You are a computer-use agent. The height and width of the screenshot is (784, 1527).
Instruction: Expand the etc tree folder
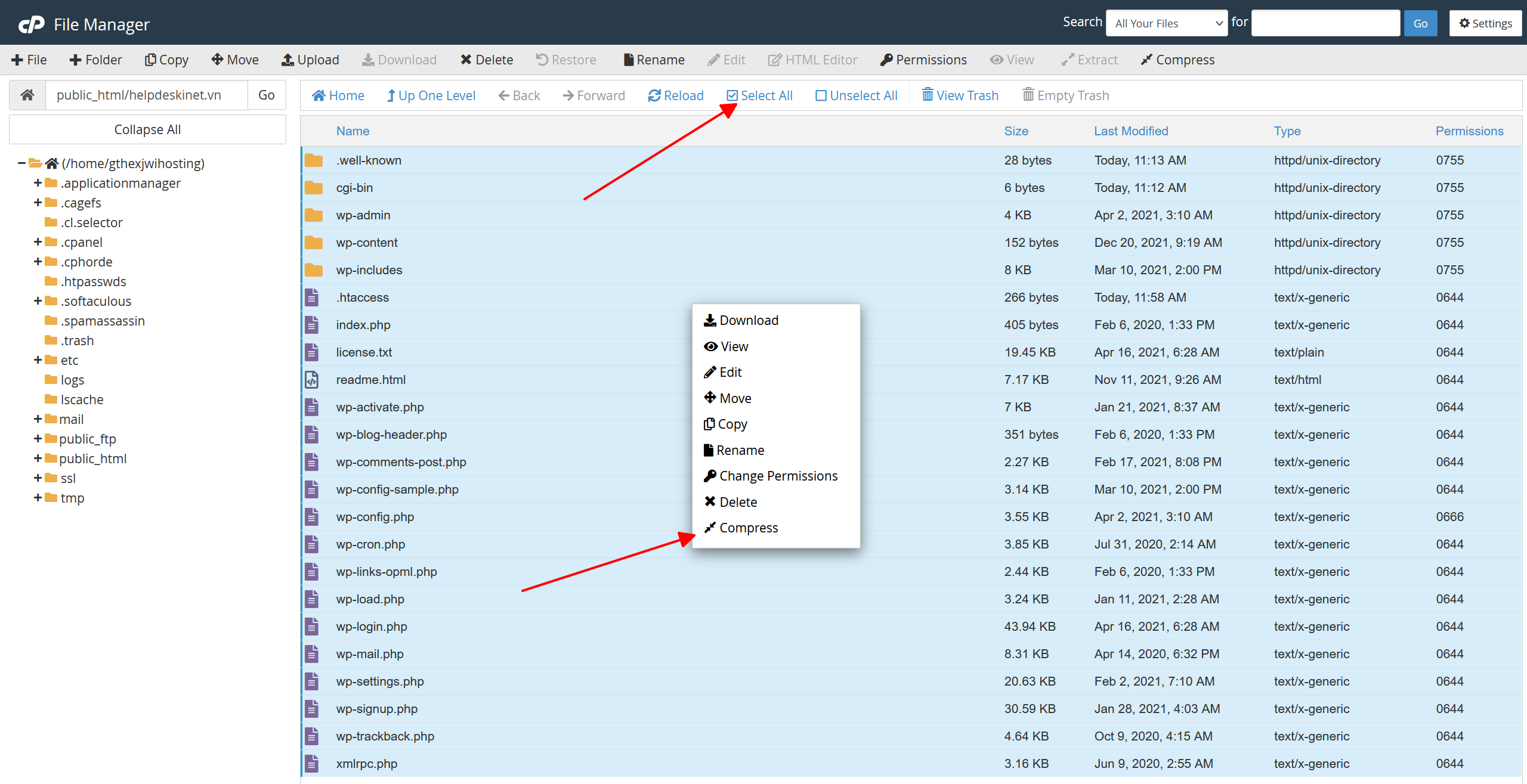(38, 360)
